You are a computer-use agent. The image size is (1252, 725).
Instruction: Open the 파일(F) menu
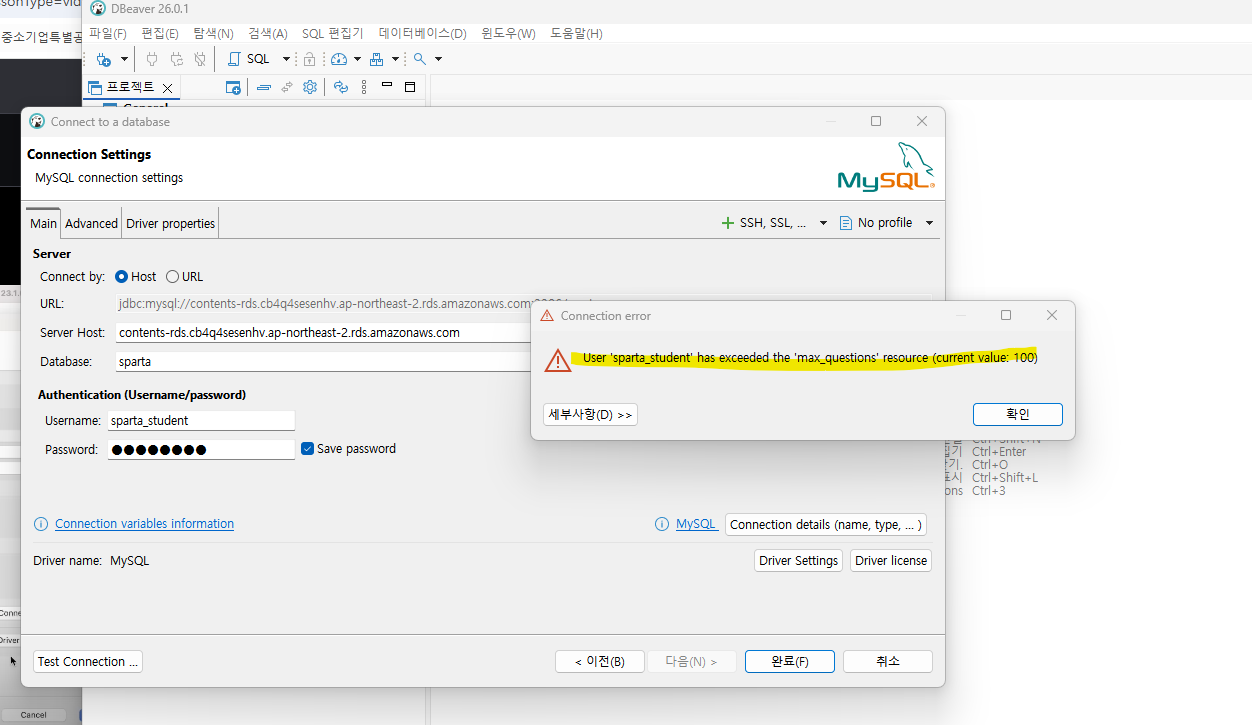[108, 33]
